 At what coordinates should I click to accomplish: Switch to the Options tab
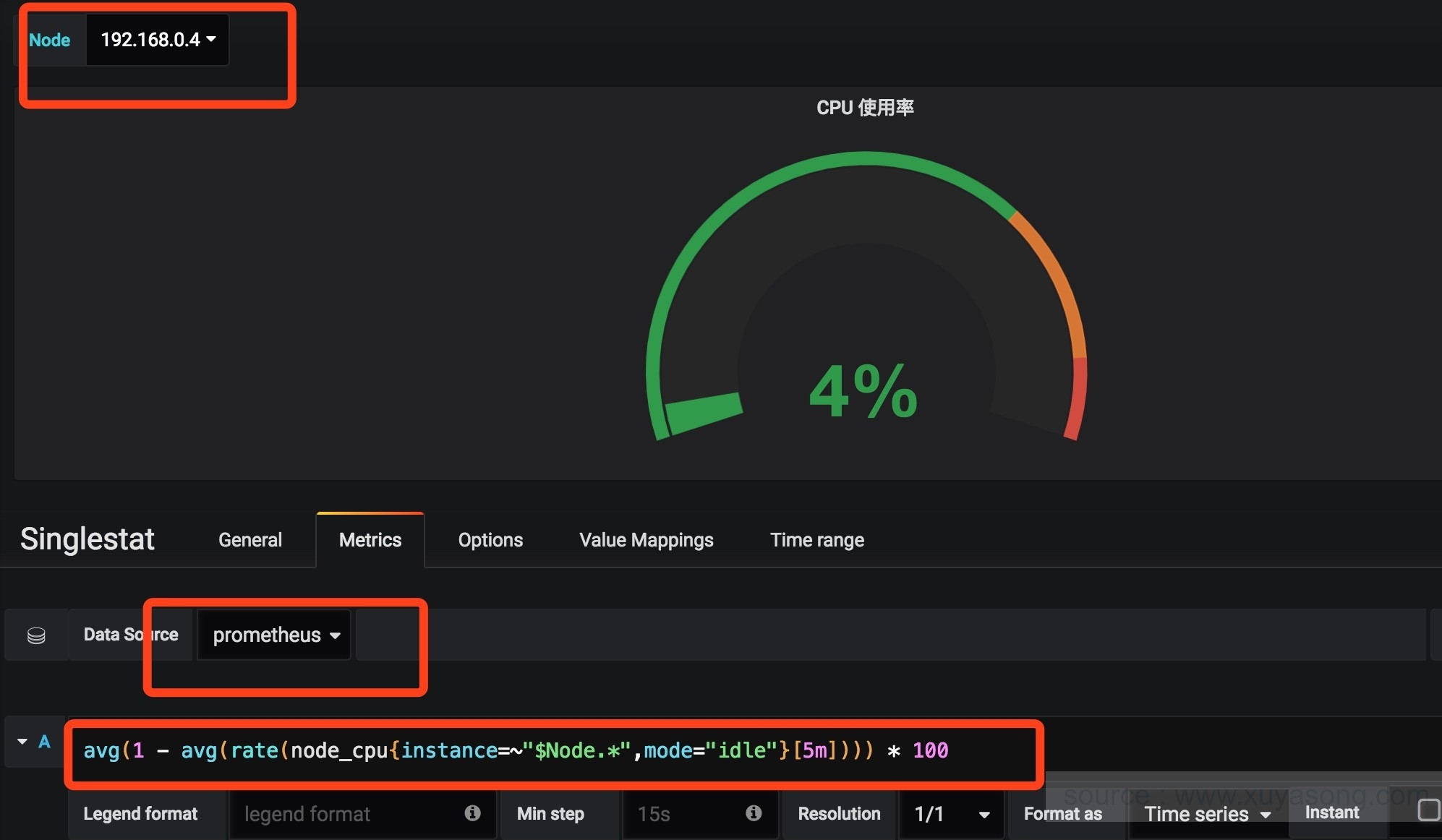pyautogui.click(x=490, y=540)
